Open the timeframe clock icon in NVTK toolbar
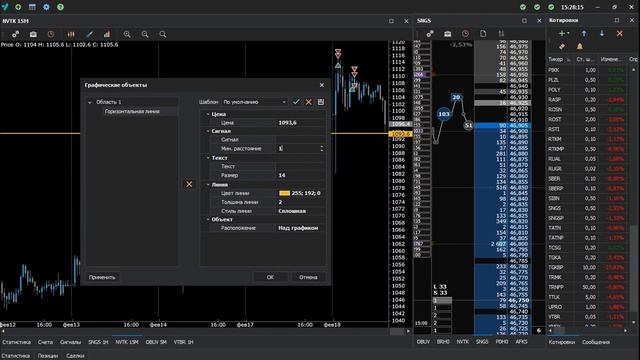The image size is (640, 360). (x=51, y=34)
